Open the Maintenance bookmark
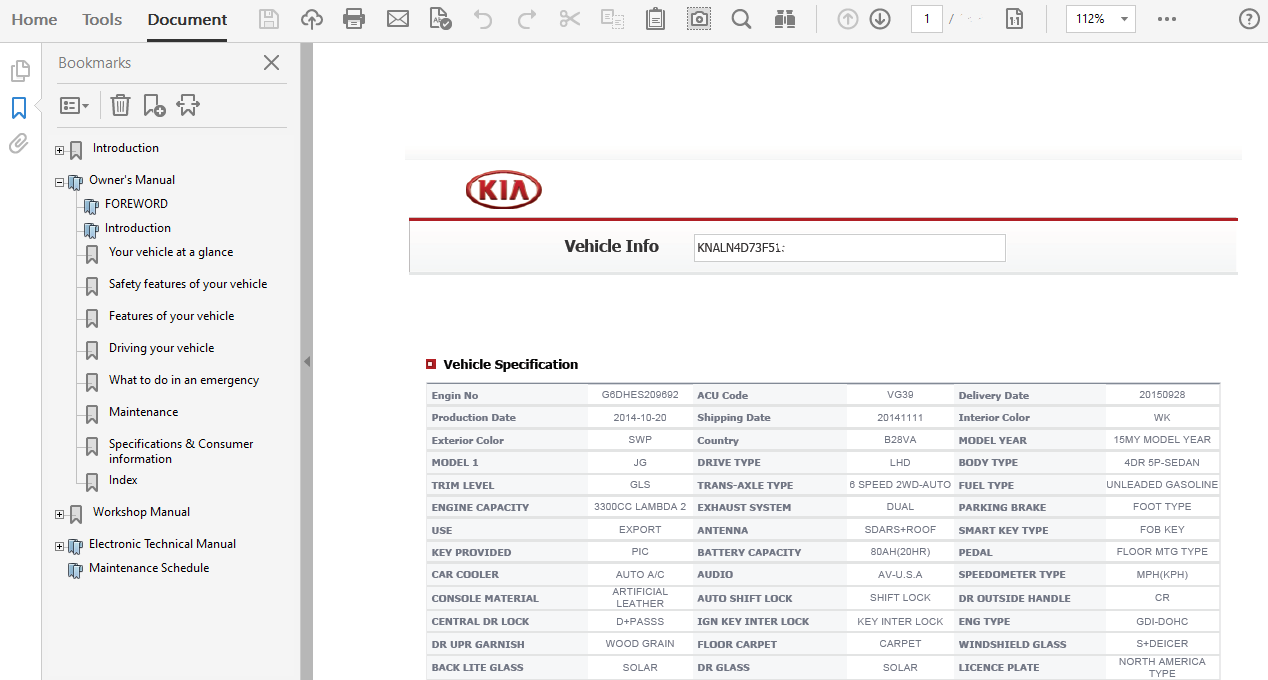Viewport: 1268px width, 680px height. coord(143,412)
